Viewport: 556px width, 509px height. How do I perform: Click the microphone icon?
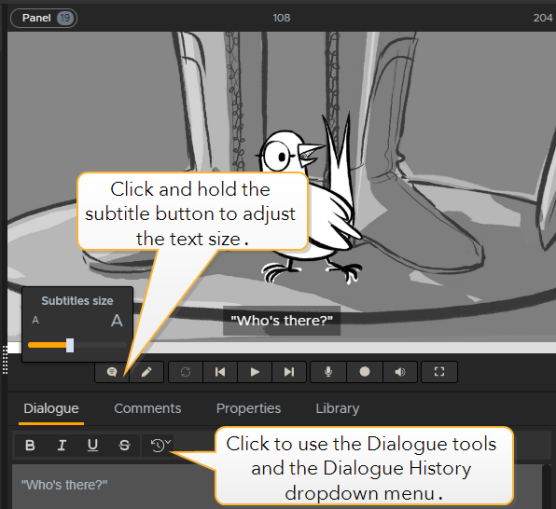tap(328, 372)
